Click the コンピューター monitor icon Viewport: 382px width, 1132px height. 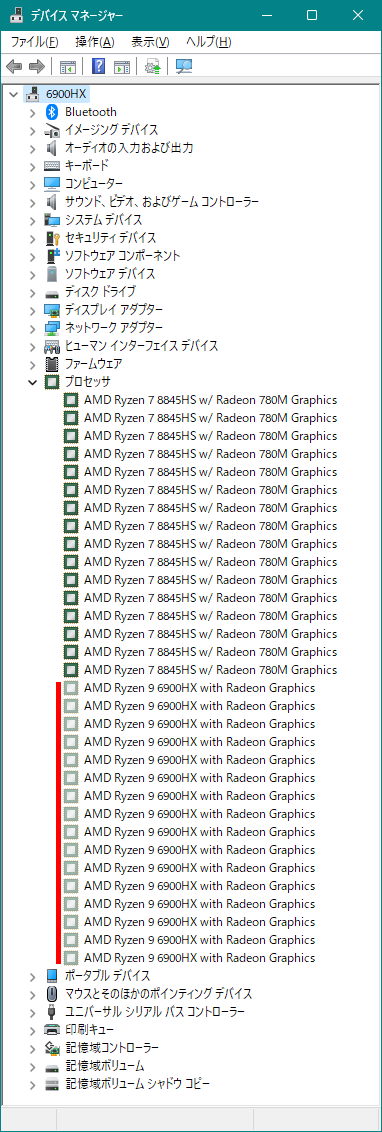[x=52, y=184]
